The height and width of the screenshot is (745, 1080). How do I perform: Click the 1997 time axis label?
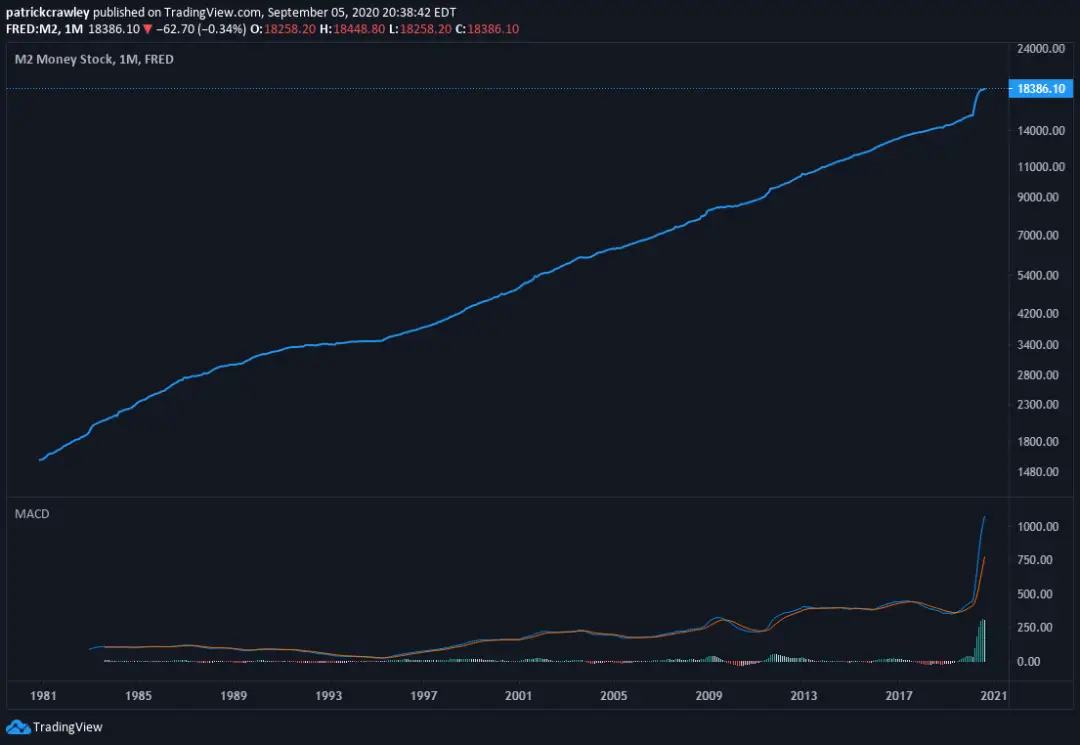coord(424,695)
